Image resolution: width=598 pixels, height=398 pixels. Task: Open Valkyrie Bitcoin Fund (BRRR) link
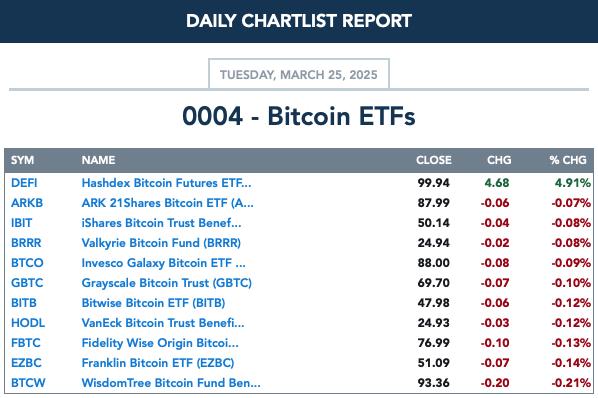161,243
